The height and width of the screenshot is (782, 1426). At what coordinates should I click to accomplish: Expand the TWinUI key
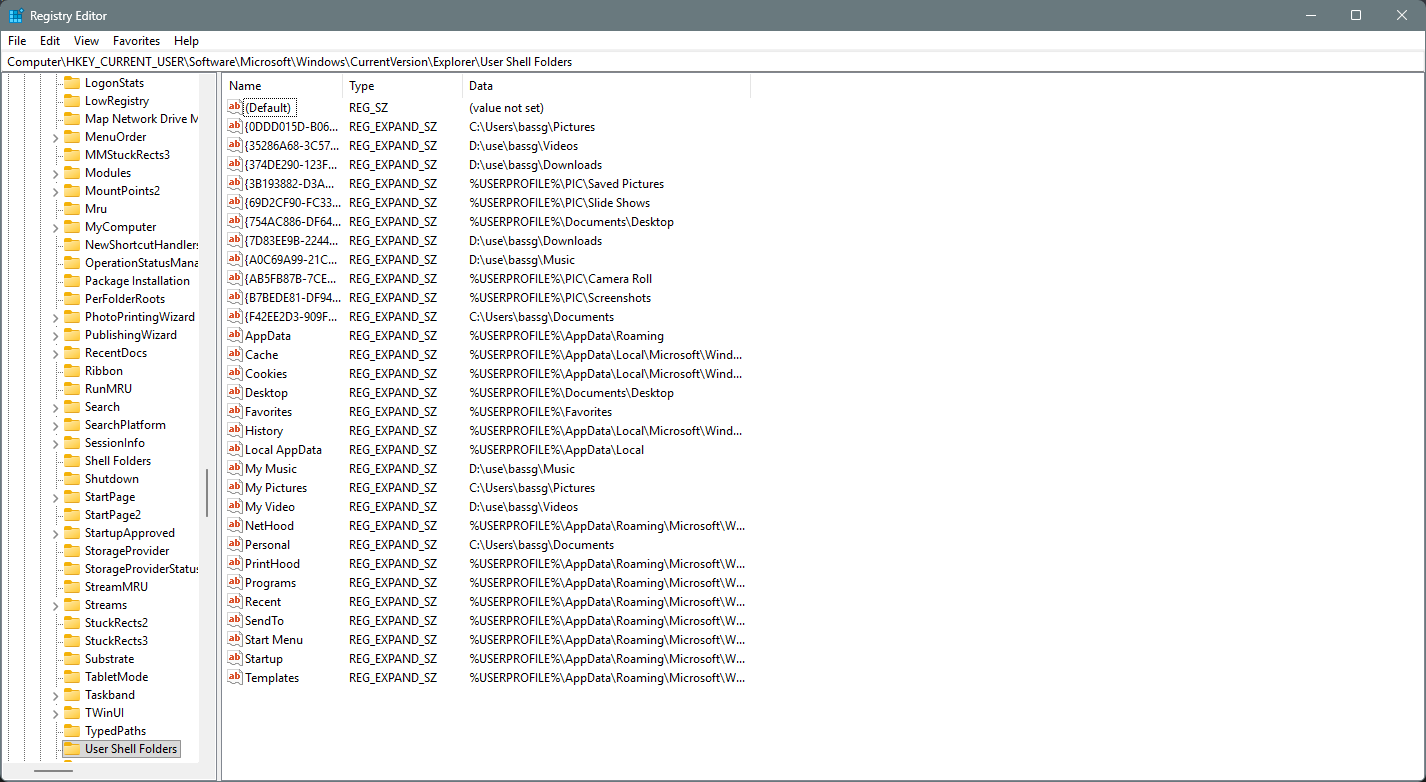55,713
